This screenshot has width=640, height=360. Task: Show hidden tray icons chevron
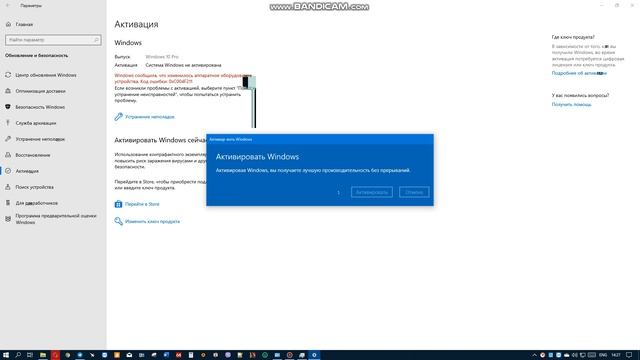(x=534, y=355)
